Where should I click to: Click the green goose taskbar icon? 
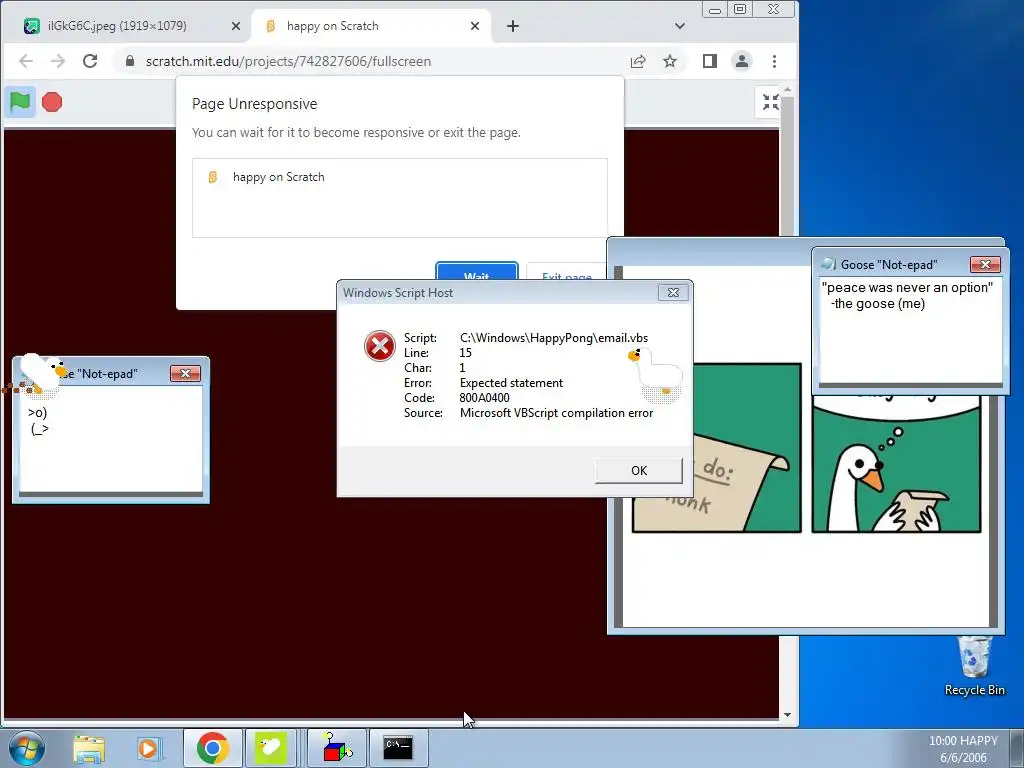tap(271, 748)
